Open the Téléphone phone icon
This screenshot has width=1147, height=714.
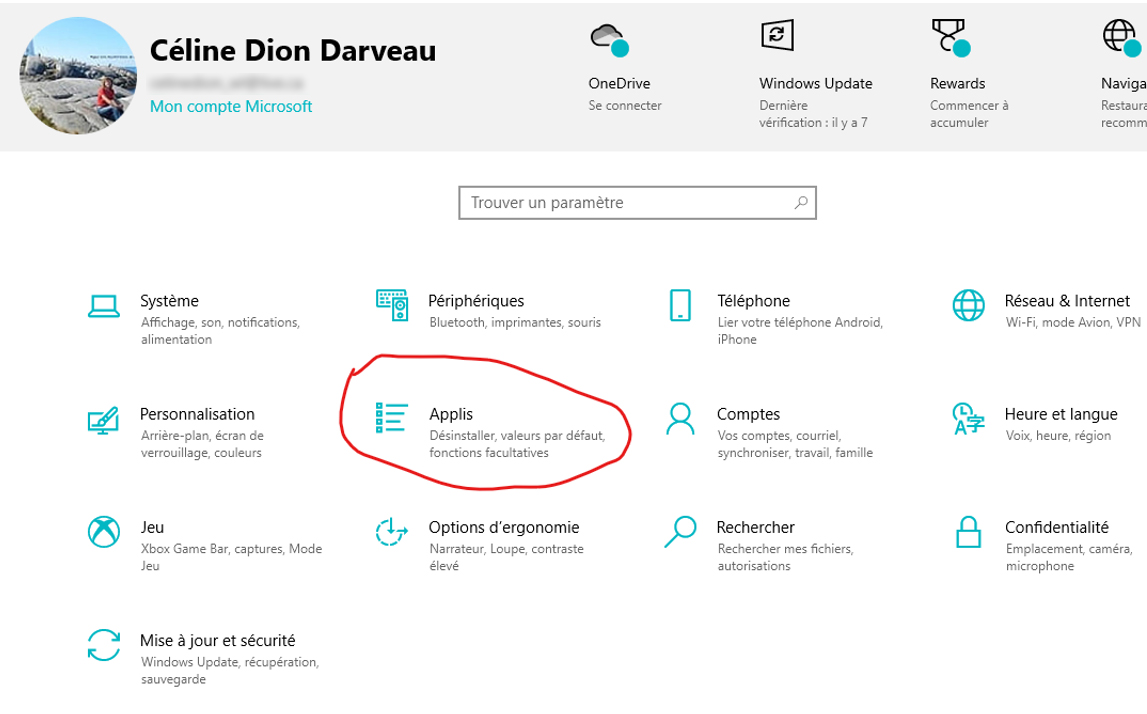click(x=680, y=306)
